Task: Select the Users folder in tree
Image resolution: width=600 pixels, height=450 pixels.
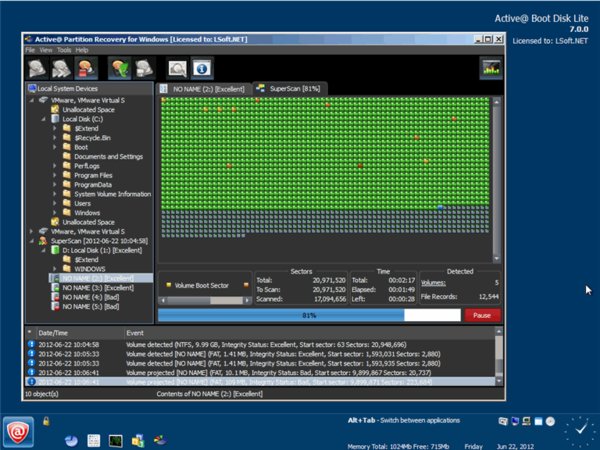Action: point(84,203)
